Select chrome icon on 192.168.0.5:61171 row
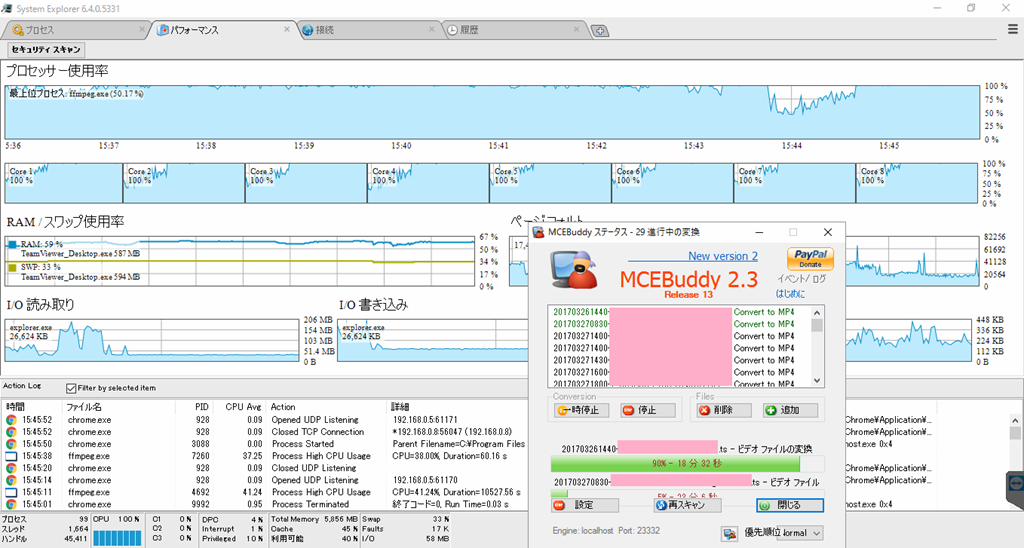 (x=11, y=420)
